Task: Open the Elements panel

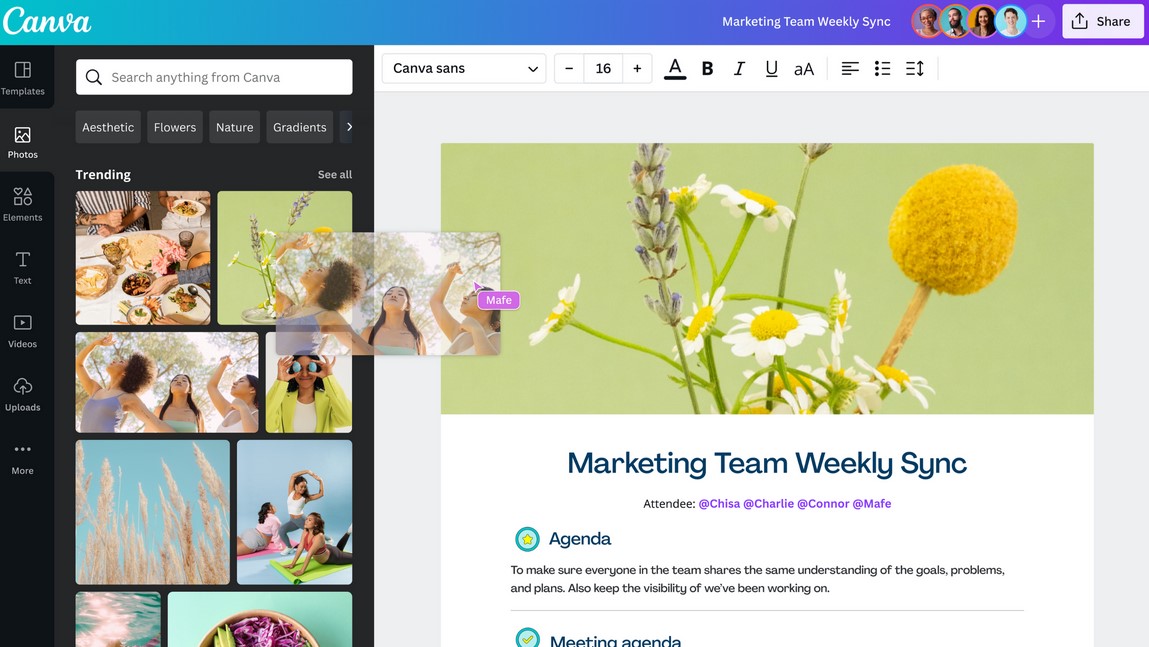Action: 23,204
